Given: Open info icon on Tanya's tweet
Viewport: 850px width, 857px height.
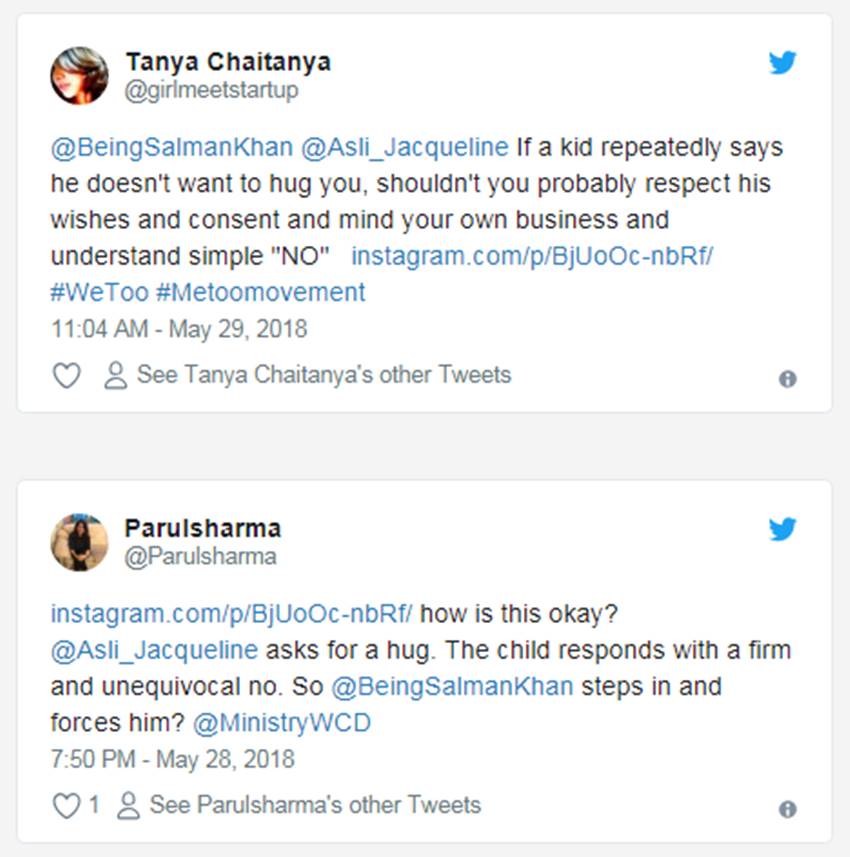Looking at the screenshot, I should [788, 379].
